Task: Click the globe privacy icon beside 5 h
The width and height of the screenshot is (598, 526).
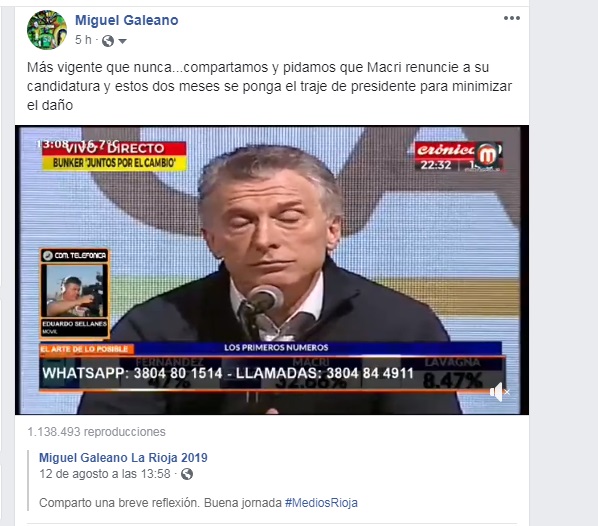Action: click(x=108, y=40)
